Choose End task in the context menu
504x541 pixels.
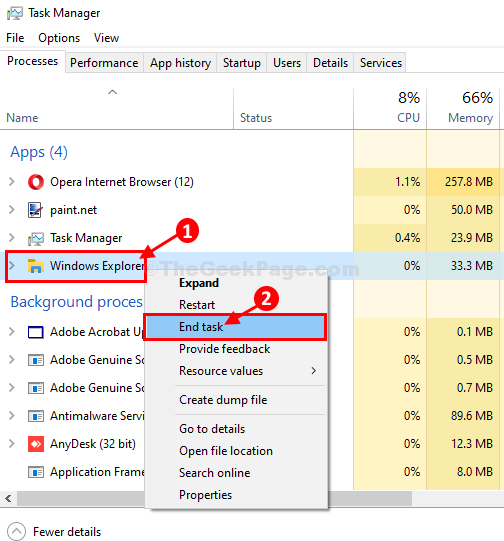tap(236, 327)
